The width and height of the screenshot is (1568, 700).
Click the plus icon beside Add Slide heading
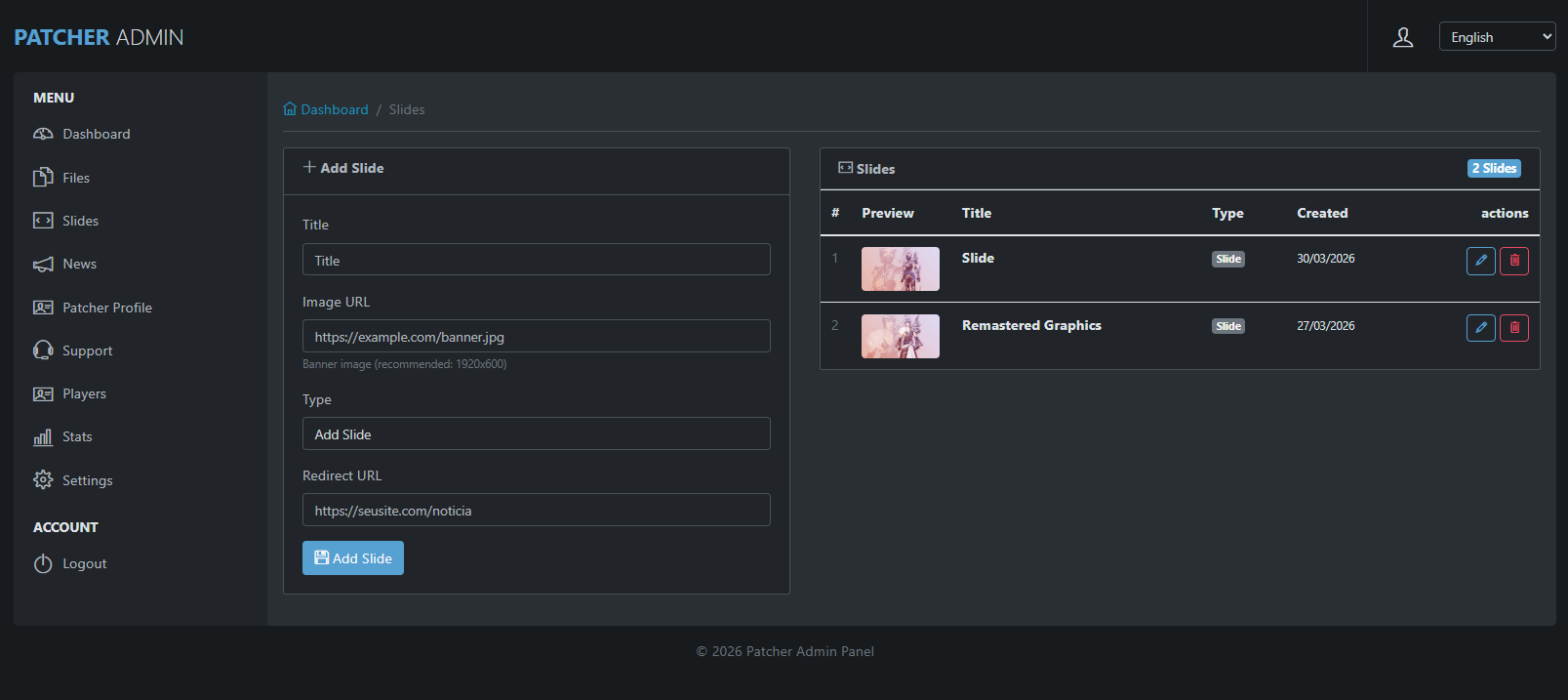click(309, 167)
